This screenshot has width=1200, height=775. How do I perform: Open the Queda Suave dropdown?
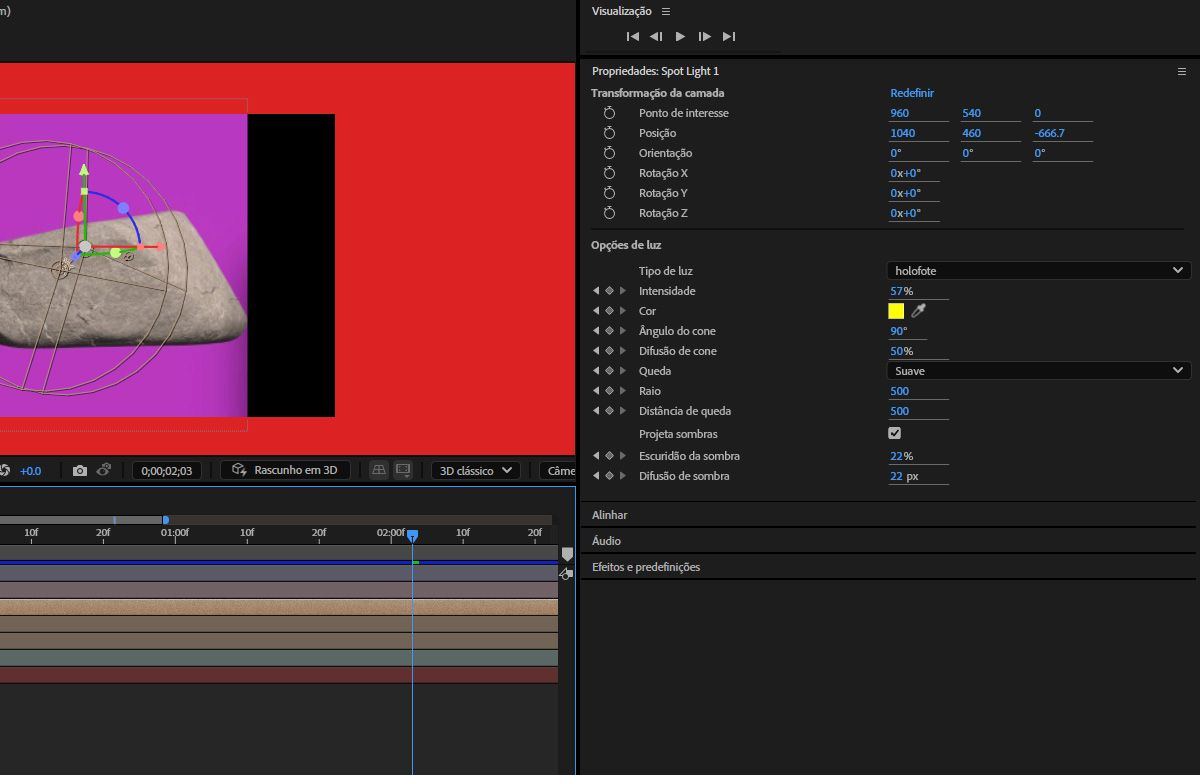[1038, 371]
